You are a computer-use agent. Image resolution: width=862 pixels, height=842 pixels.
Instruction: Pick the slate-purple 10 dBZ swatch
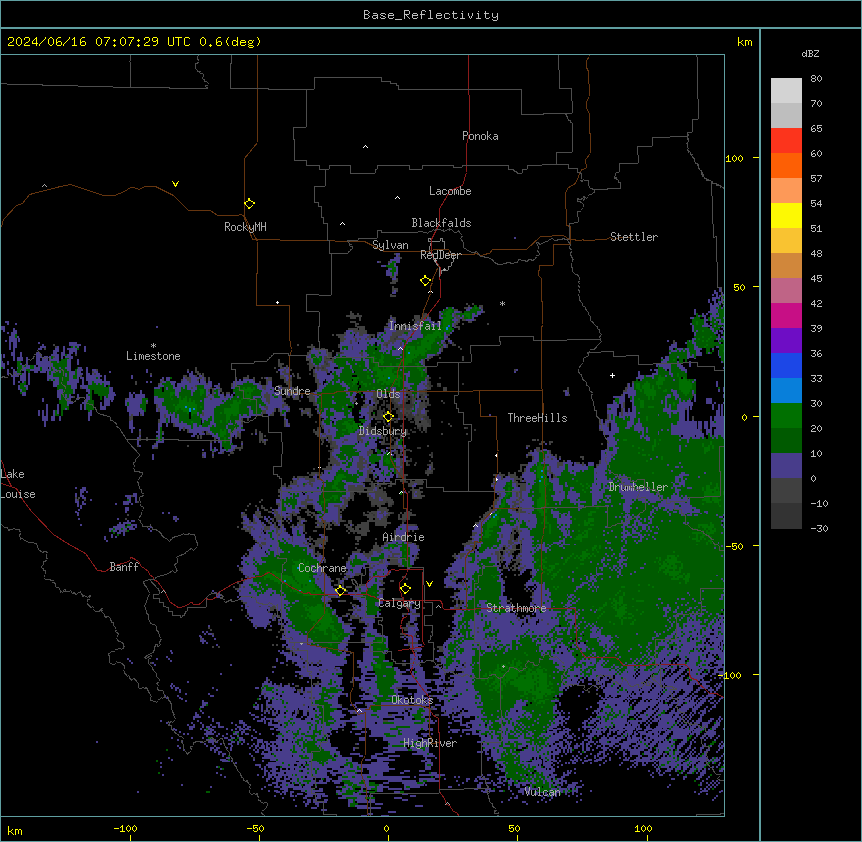786,466
